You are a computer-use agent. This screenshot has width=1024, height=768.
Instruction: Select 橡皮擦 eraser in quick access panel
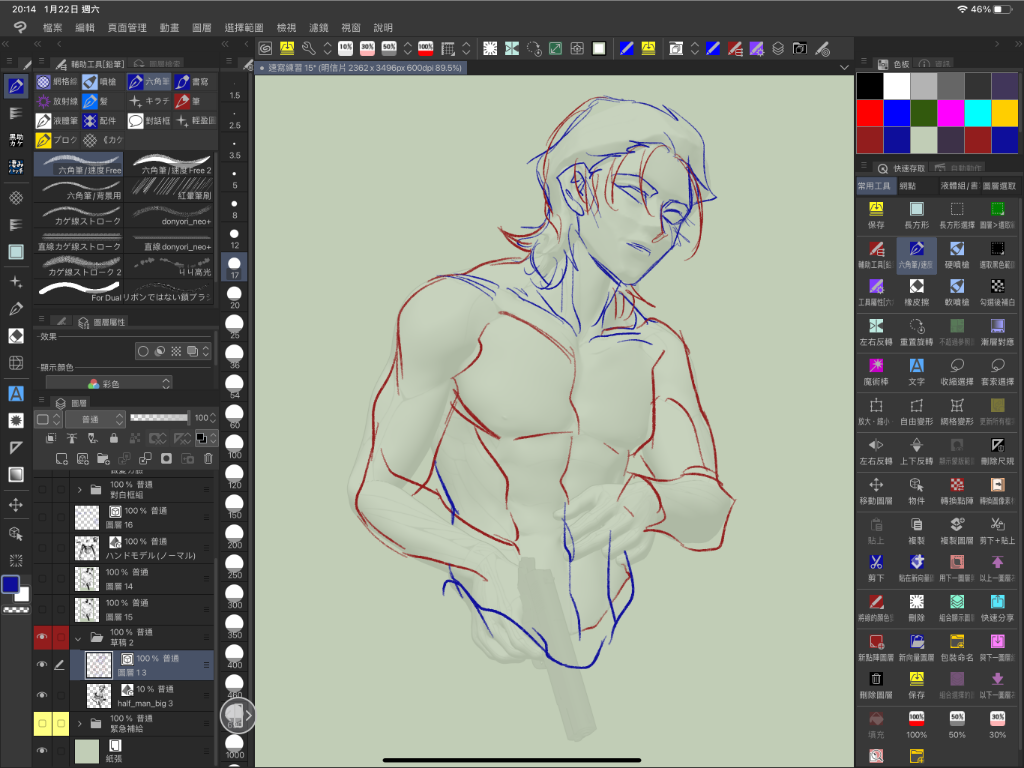tap(916, 293)
